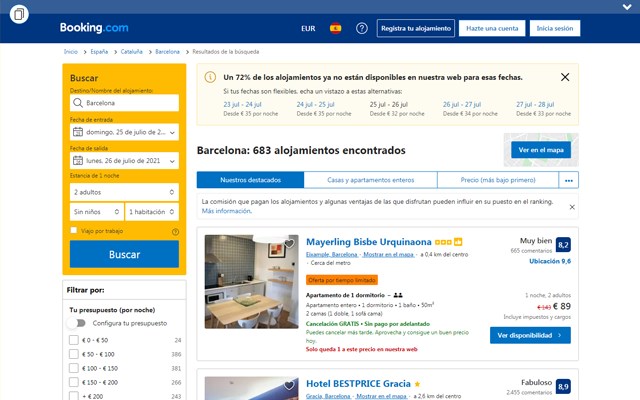This screenshot has height=400, width=640.
Task: Click Ver en el mapa button
Action: point(541,150)
